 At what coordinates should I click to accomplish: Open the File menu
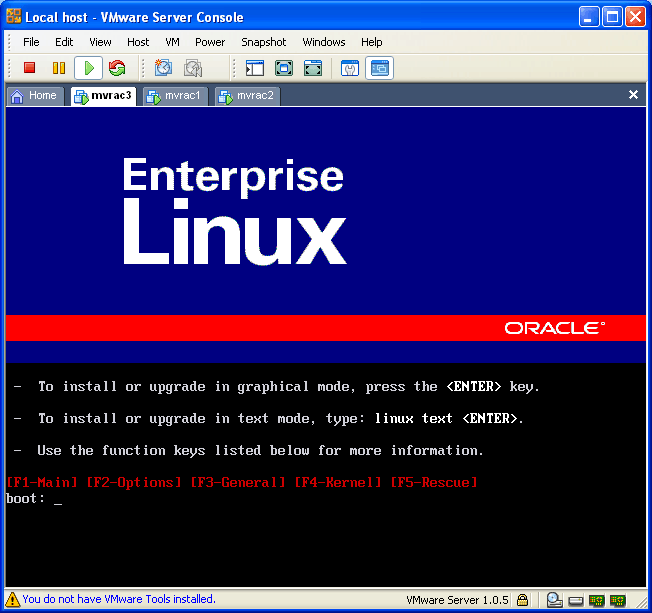coord(31,42)
